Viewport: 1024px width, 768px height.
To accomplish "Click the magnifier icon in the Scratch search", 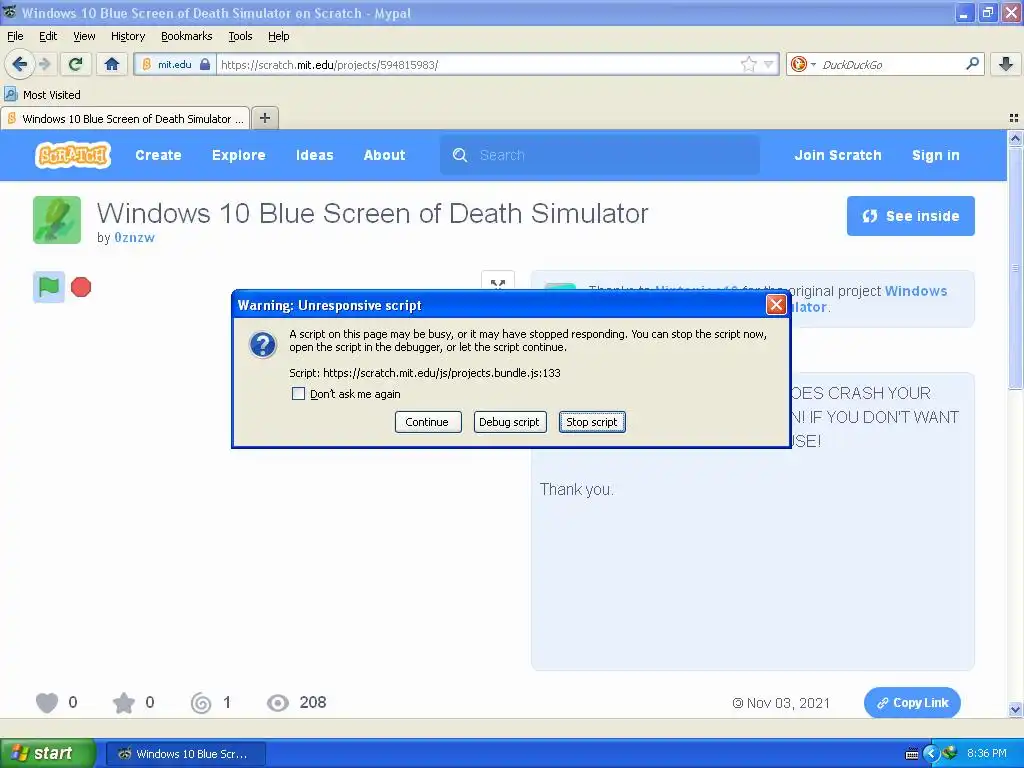I will click(460, 155).
